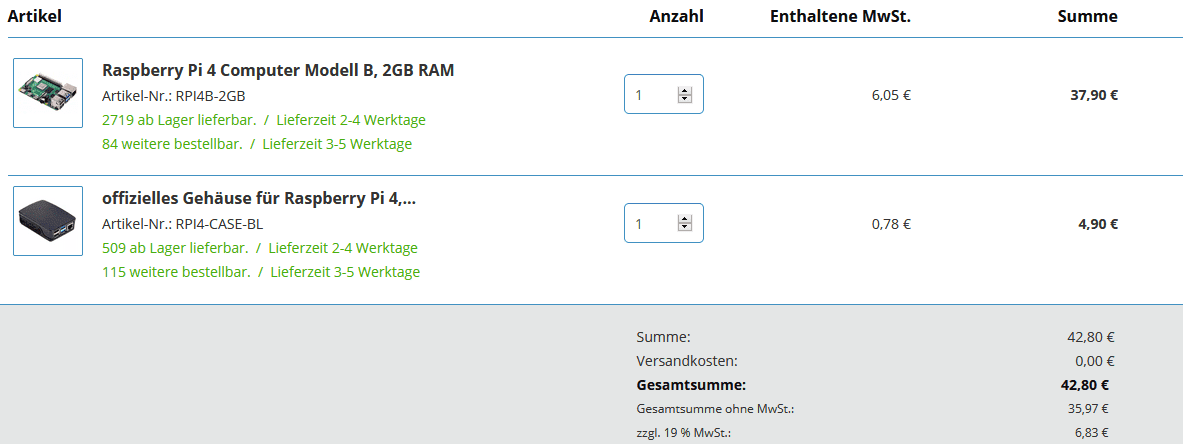Open Raspberry Pi 4 Computer Modell B link

278,70
